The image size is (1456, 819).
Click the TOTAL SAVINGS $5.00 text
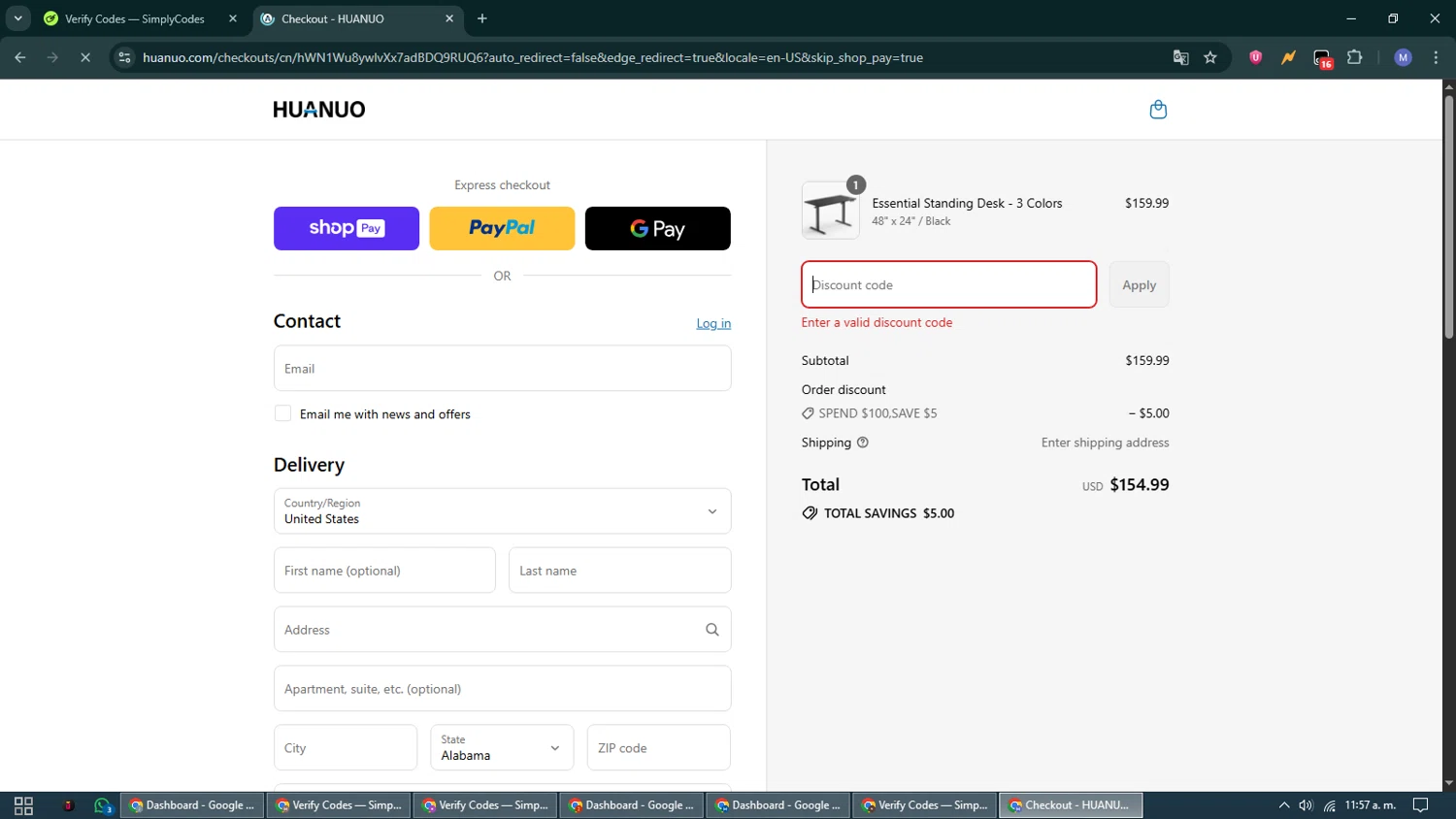889,513
